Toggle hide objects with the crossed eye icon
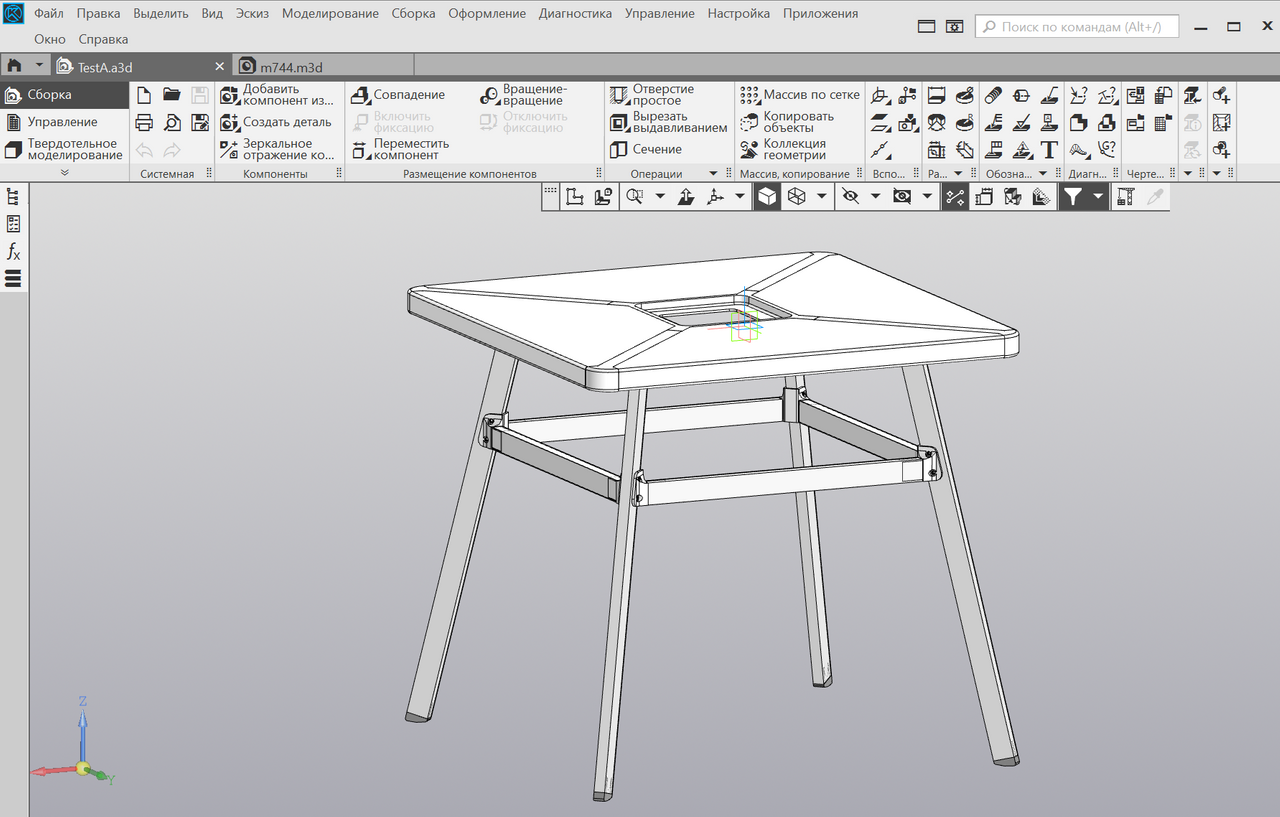The width and height of the screenshot is (1280, 817). (x=850, y=197)
